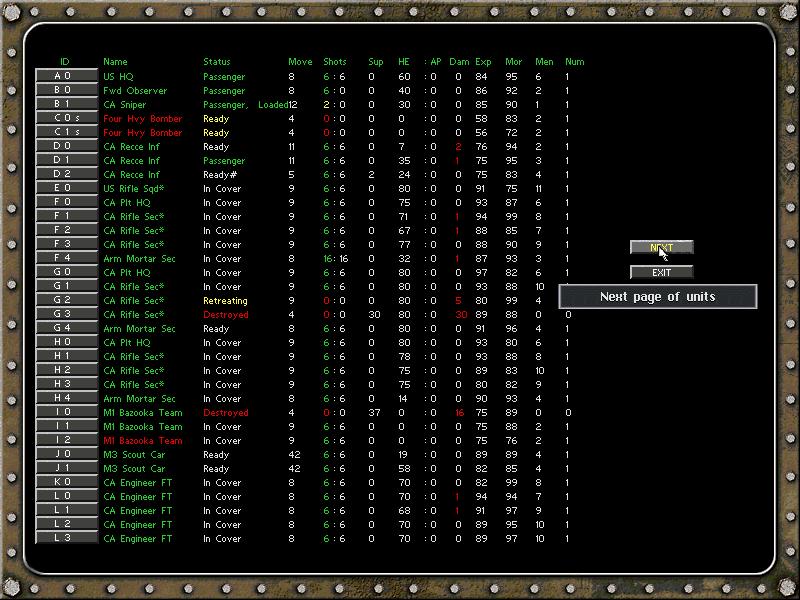Select unit ID button G1
Screen dimensions: 800x600
67,286
